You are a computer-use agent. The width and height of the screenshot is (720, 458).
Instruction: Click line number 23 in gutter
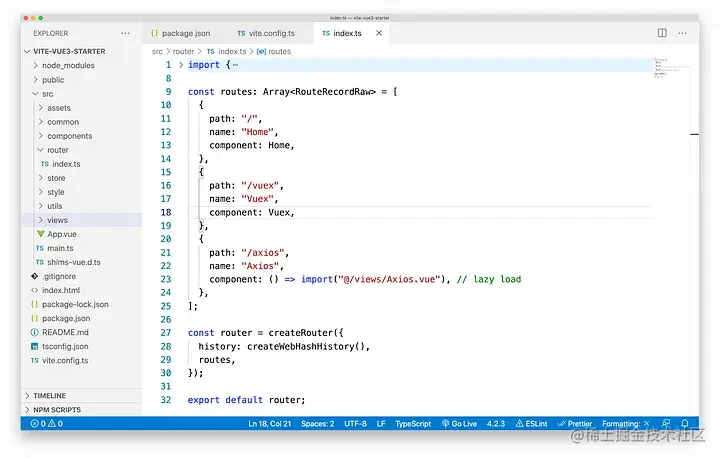click(x=166, y=279)
